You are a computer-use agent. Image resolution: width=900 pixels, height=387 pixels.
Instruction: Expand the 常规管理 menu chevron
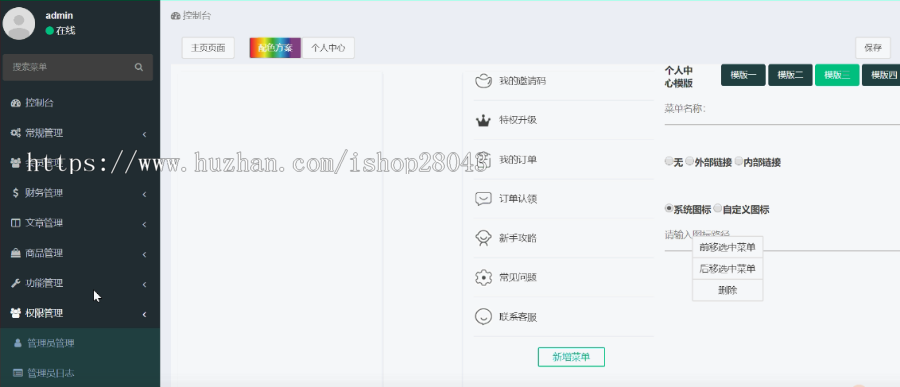(x=144, y=134)
